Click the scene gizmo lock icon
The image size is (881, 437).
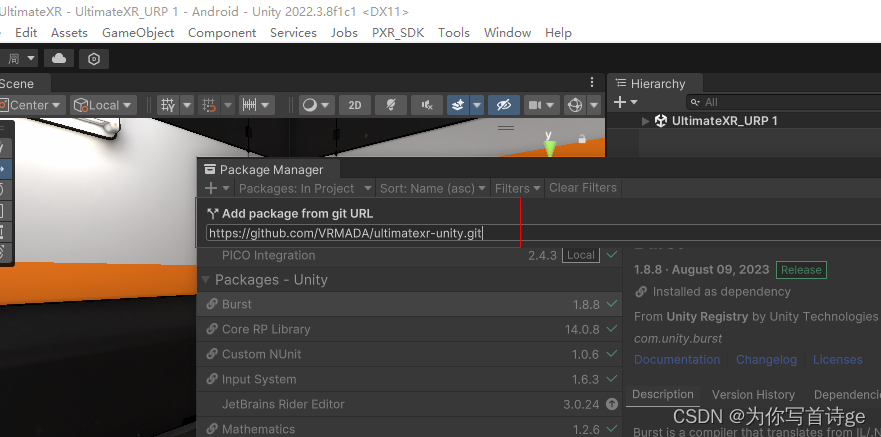[x=582, y=138]
